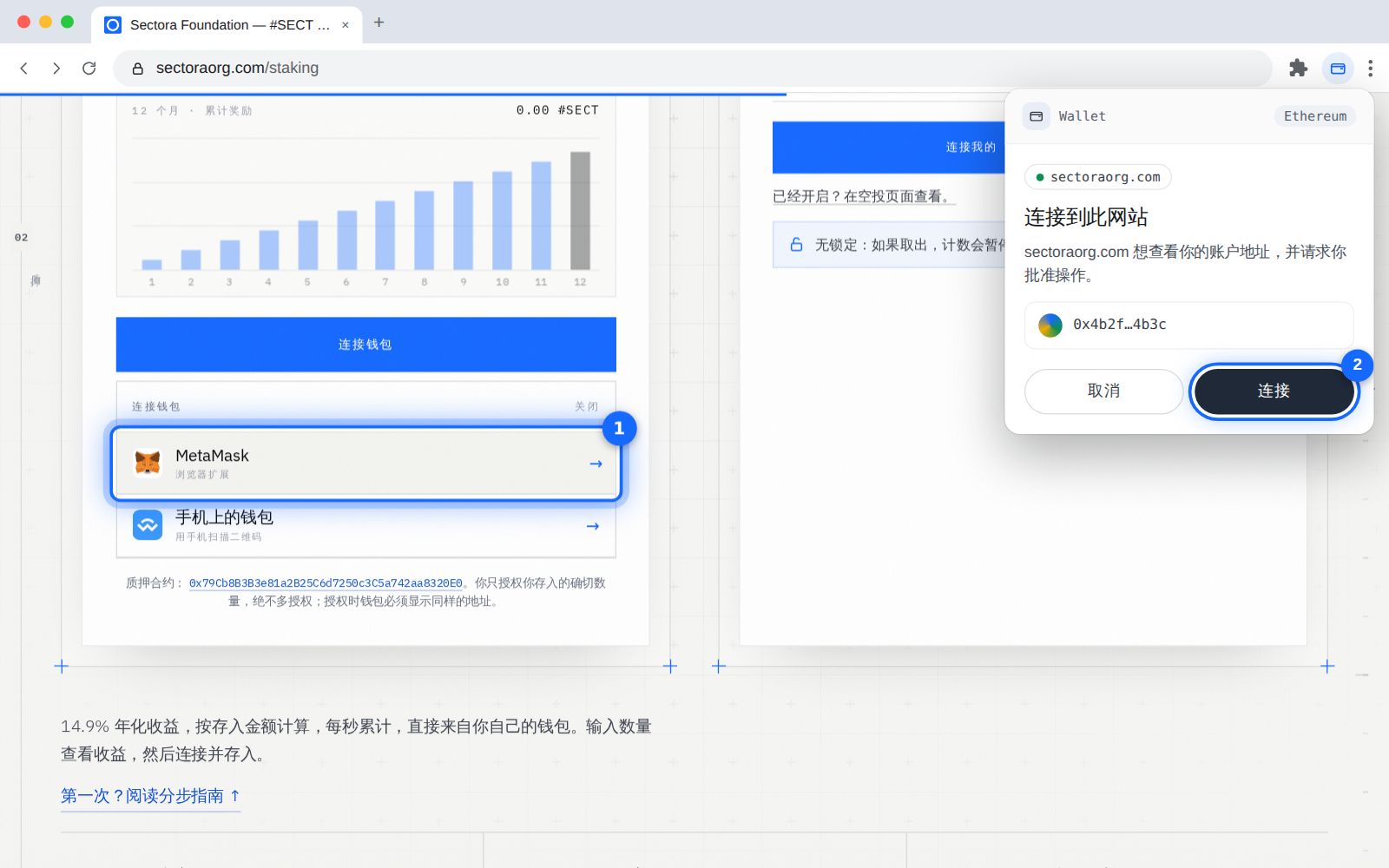Click the 12 个月 · 累计奖励 label
Viewport: 1389px width, 868px height.
point(192,110)
